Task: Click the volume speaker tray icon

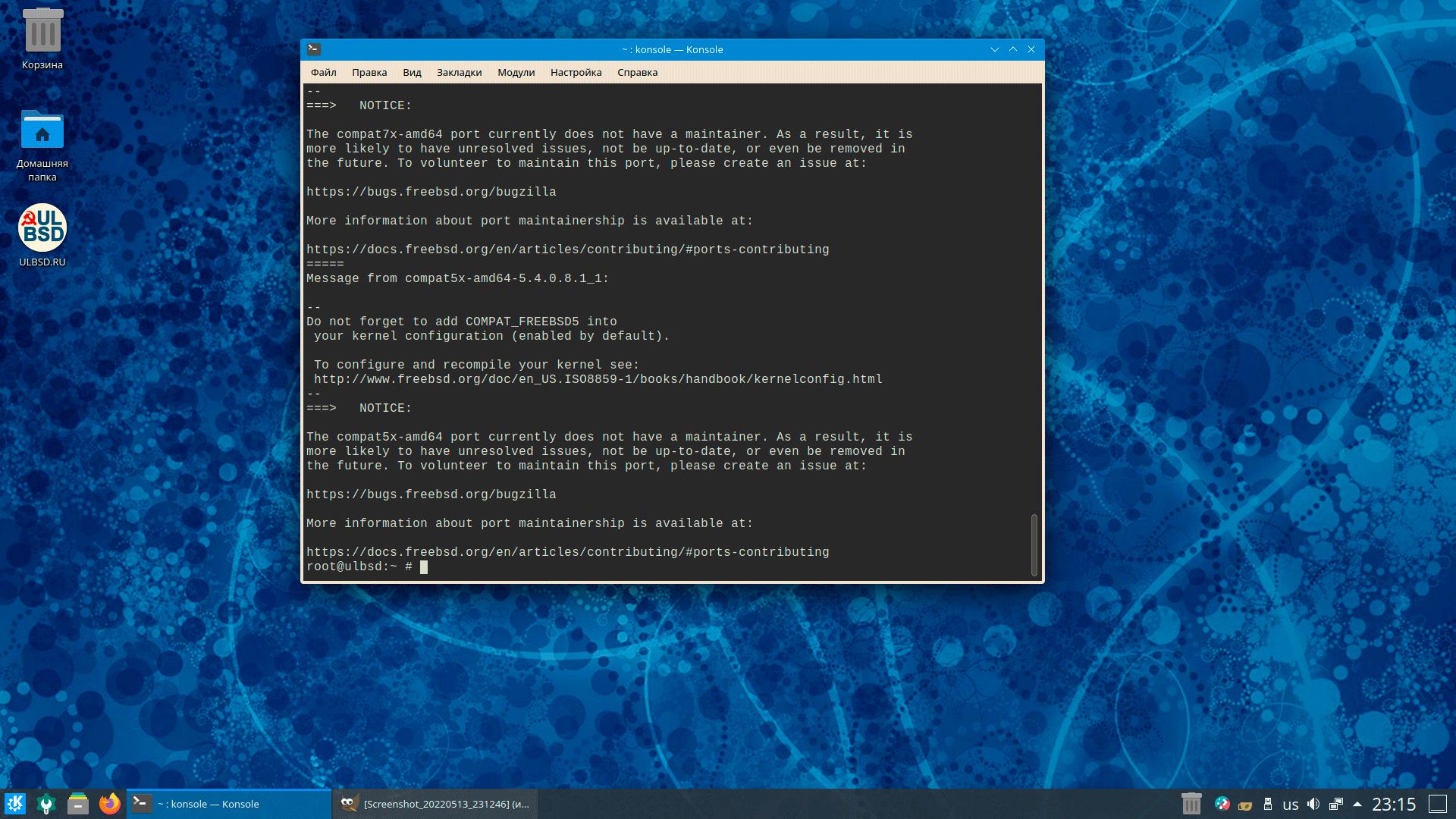Action: [1313, 804]
